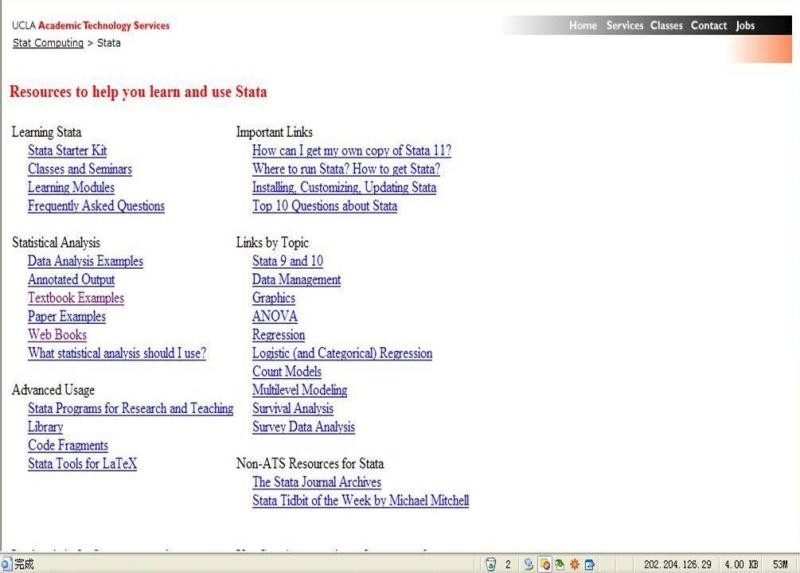
Task: Open Stata Programs for Research and Teaching
Action: coord(131,408)
